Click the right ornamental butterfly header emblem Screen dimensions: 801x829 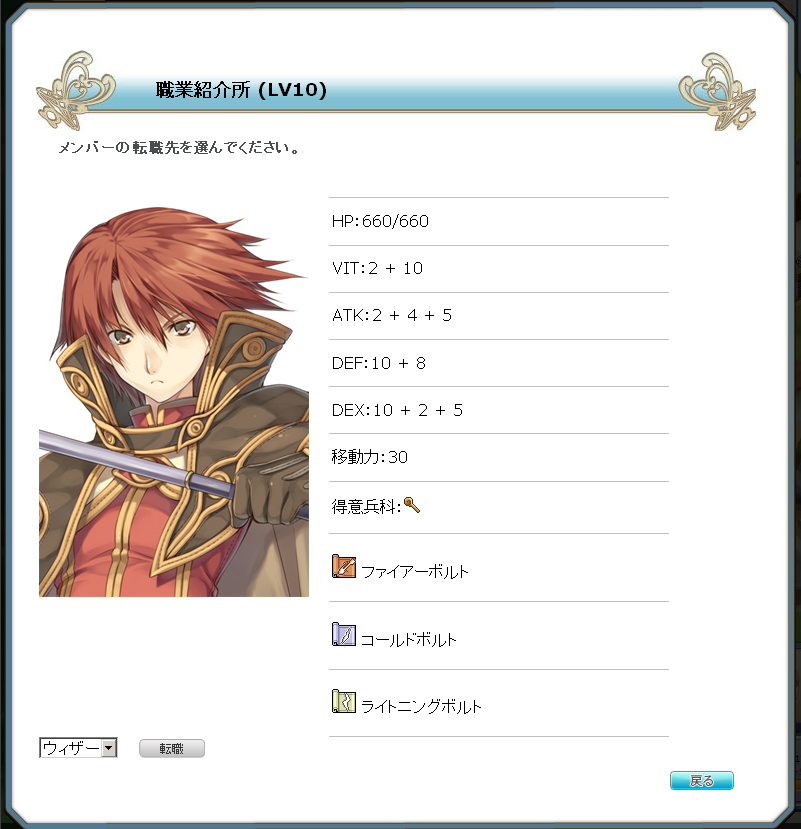pos(717,91)
